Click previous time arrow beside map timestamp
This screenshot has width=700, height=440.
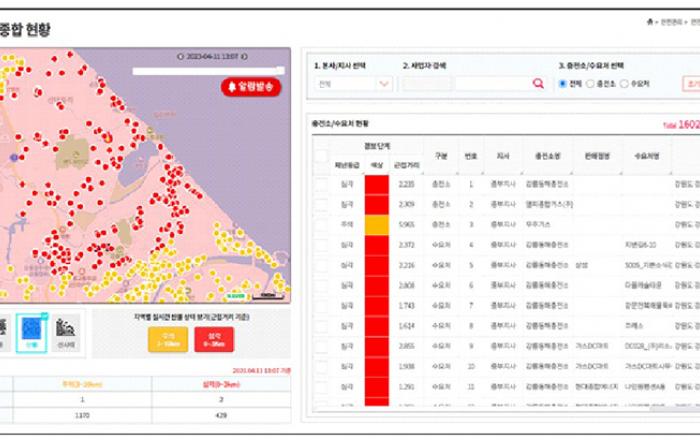click(x=180, y=57)
